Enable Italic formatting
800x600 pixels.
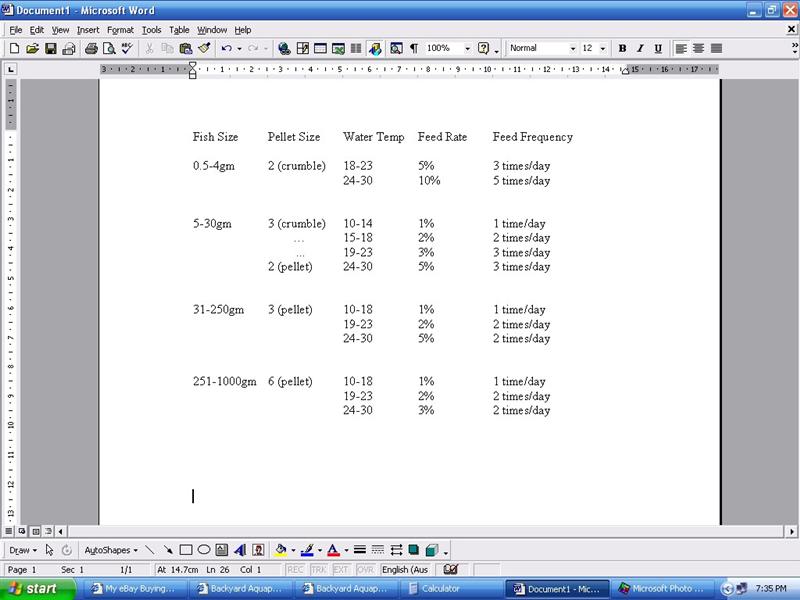point(641,47)
